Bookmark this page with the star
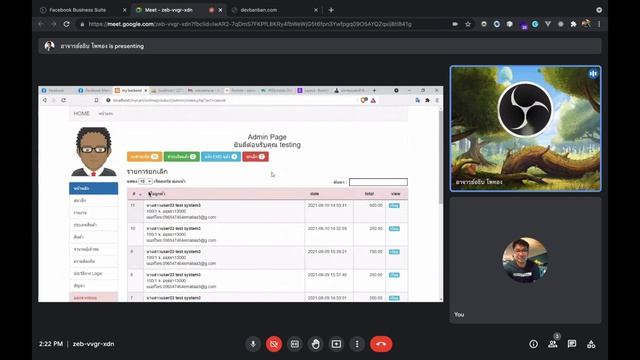Screen dimensions: 640x360 click(x=468, y=24)
